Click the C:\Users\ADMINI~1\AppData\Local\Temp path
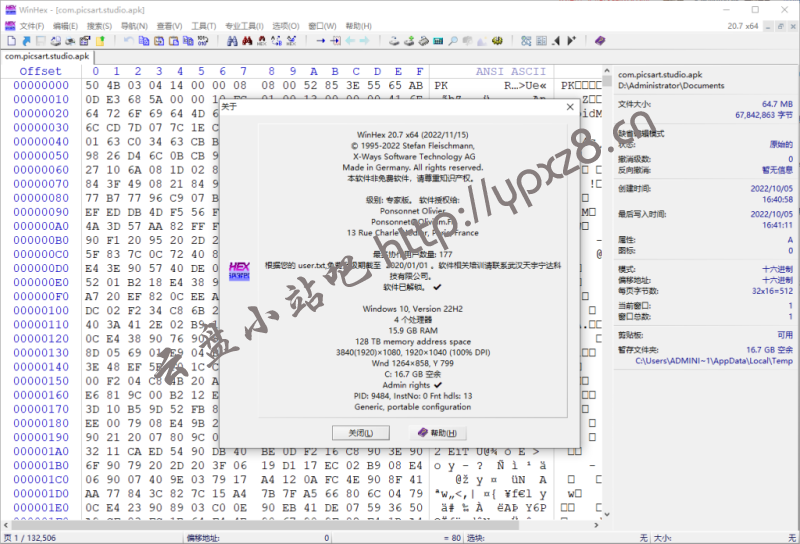Viewport: 800px width, 544px height. (x=714, y=361)
